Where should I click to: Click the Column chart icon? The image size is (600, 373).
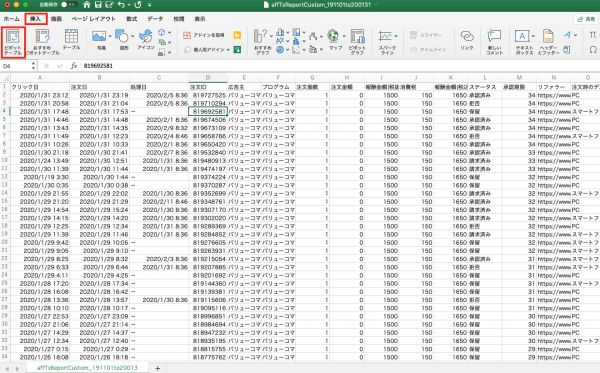[280, 33]
